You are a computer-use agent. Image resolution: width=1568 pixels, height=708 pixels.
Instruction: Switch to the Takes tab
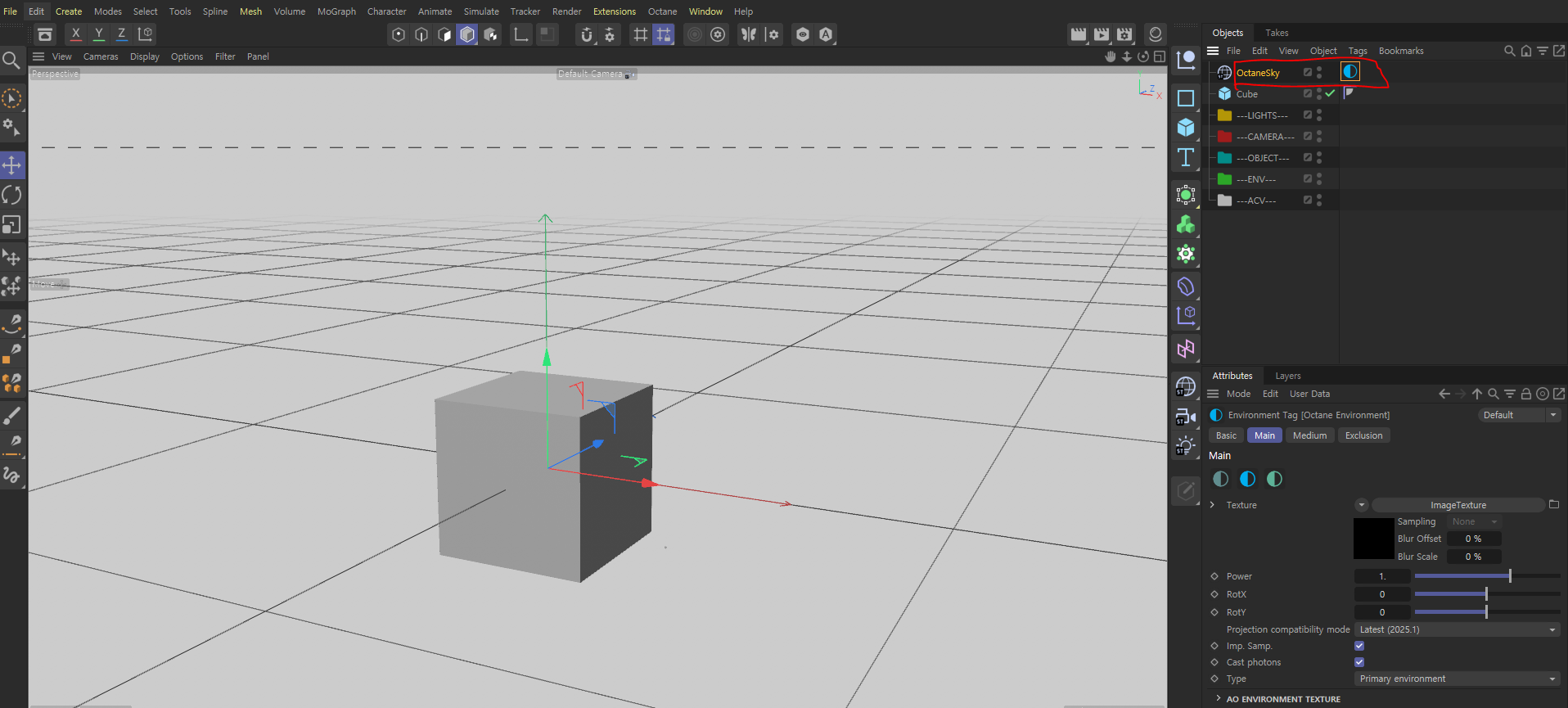(x=1277, y=33)
